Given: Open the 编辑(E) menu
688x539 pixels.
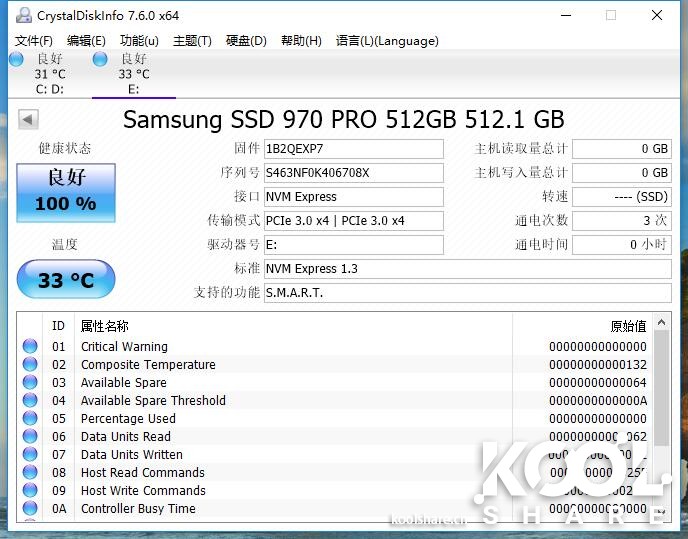Looking at the screenshot, I should click(86, 41).
